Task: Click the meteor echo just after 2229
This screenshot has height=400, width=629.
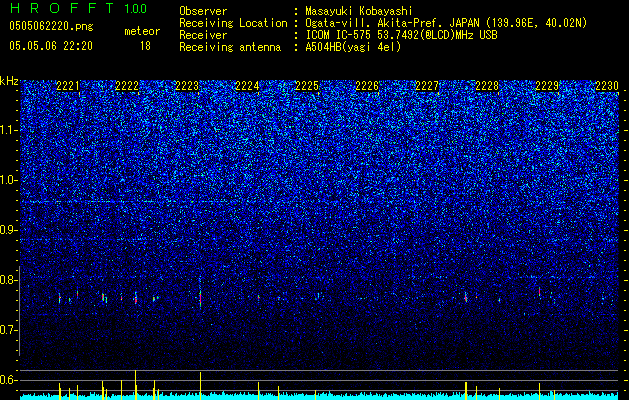Action: tap(540, 291)
